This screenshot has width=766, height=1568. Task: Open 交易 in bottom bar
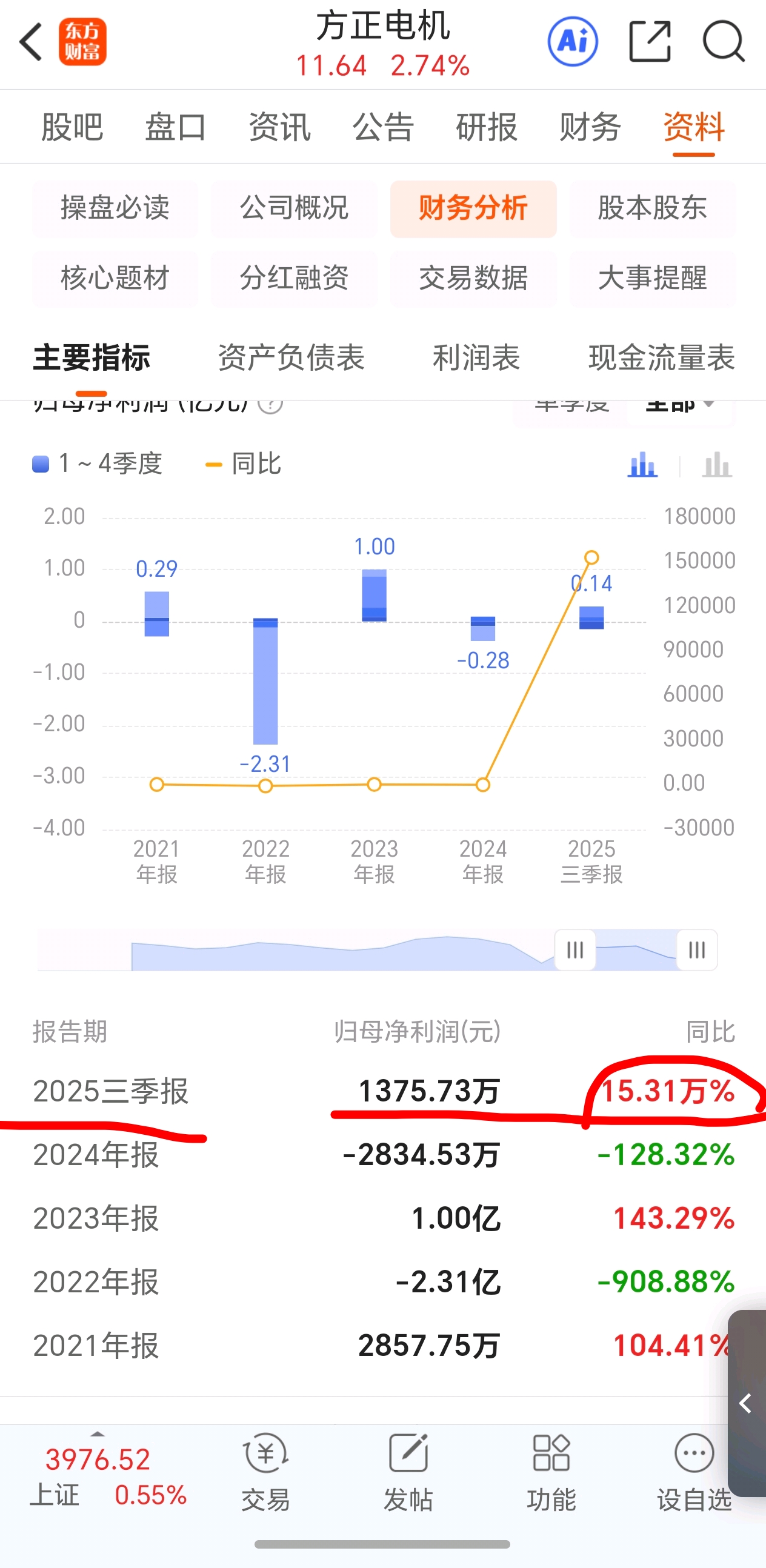pyautogui.click(x=265, y=1472)
